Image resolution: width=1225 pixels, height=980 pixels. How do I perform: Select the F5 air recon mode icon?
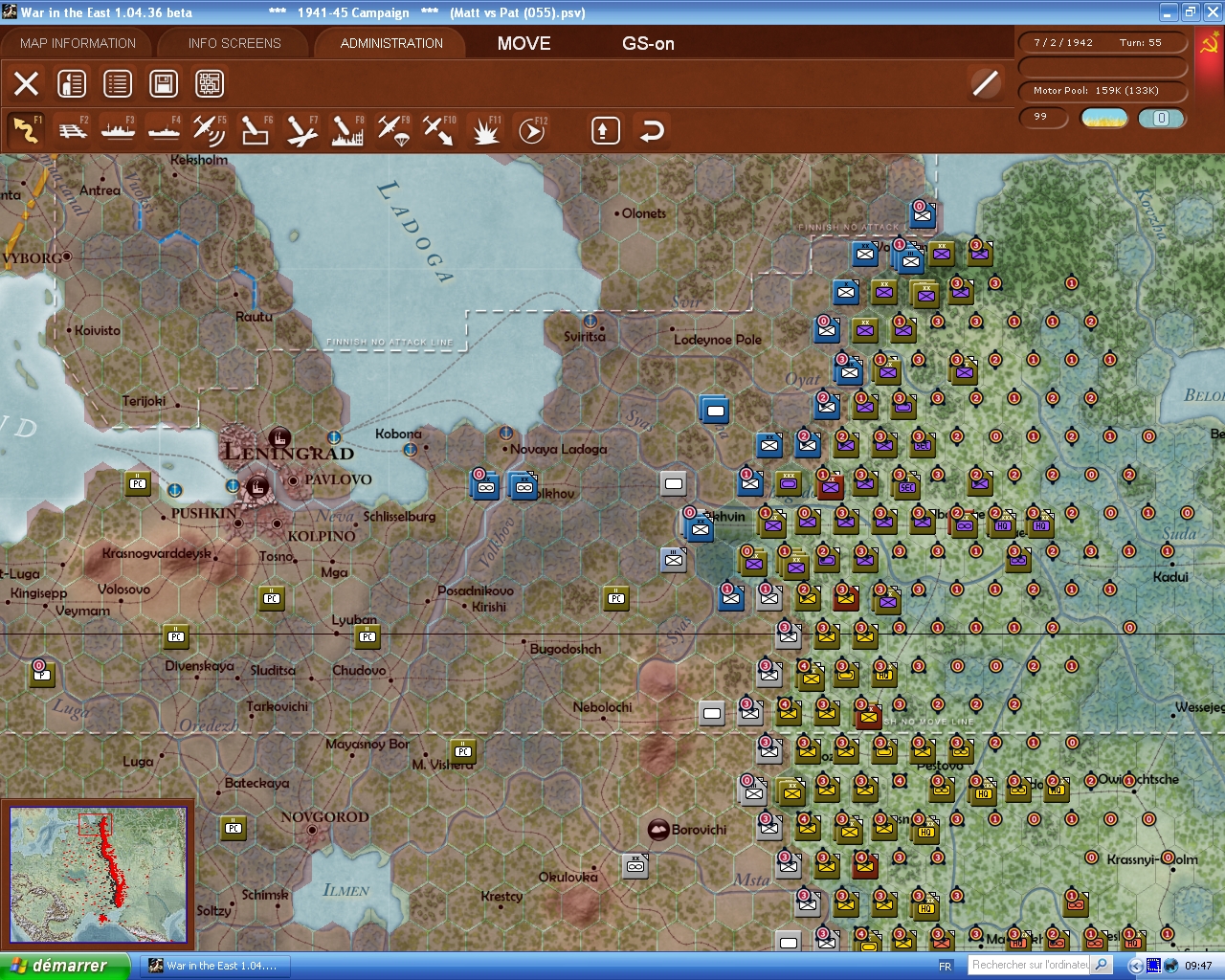[x=210, y=130]
